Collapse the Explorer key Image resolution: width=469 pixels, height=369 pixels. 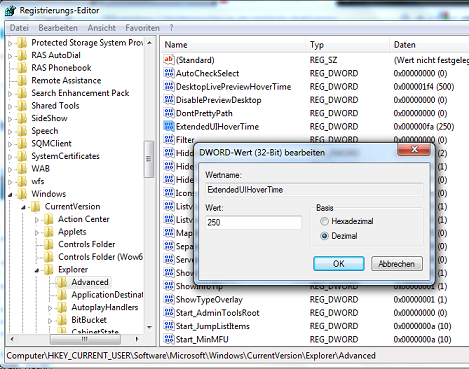(x=37, y=270)
